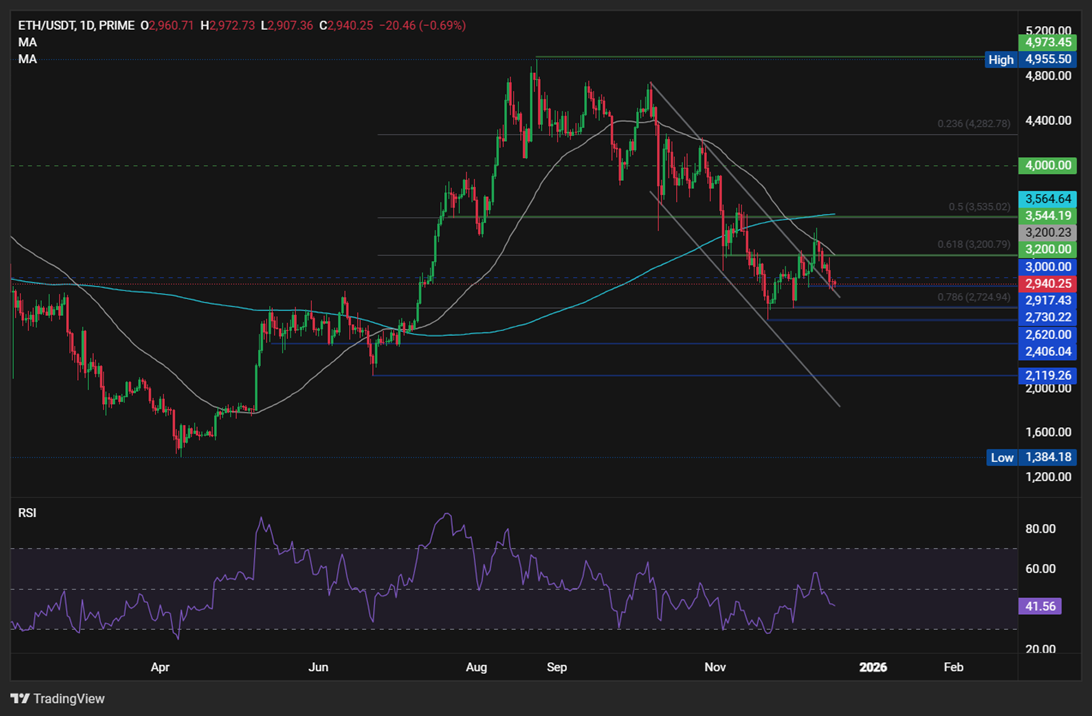
Task: Click the purple 41.56 RSI value label
Action: [1039, 606]
